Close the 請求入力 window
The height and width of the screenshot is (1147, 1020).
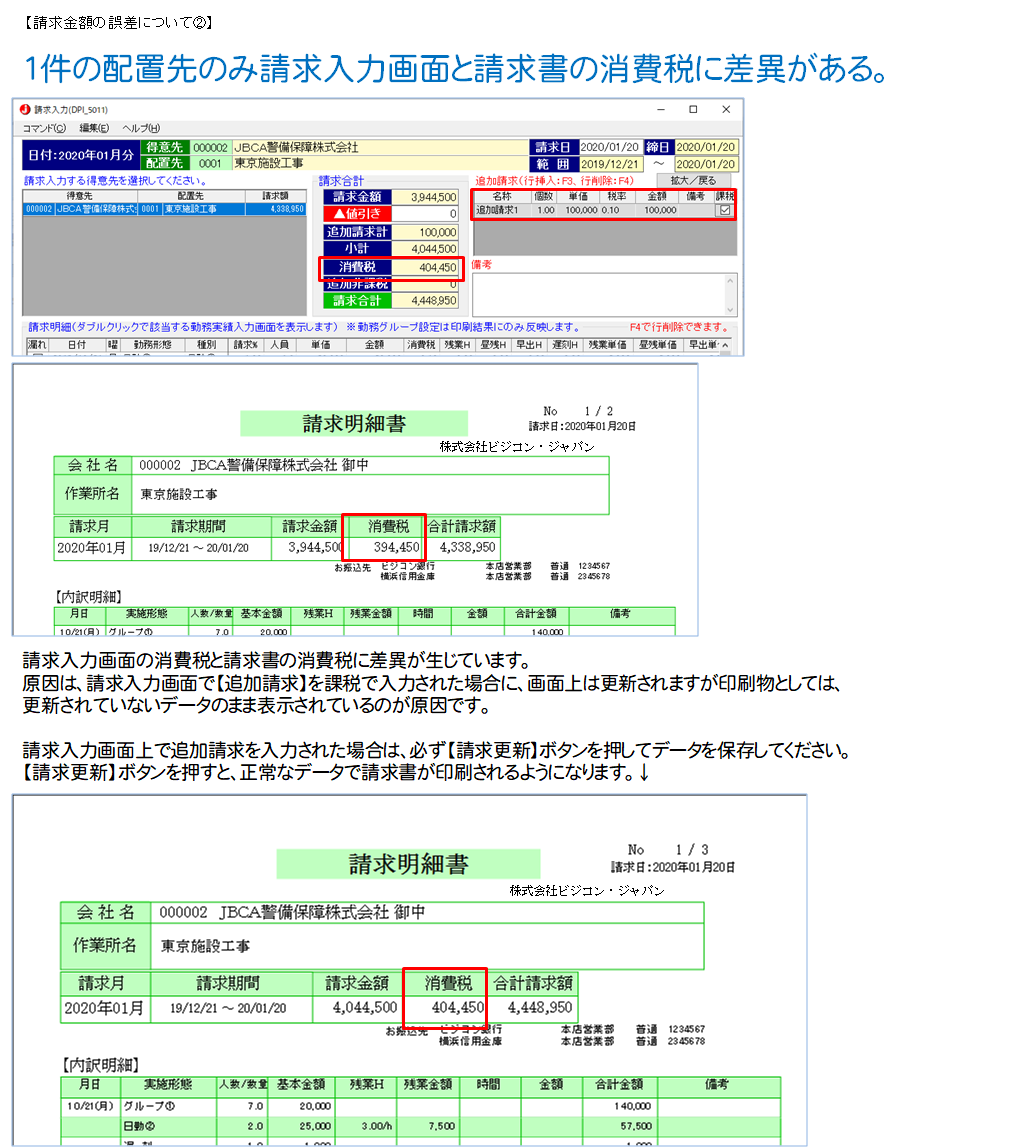[x=726, y=109]
